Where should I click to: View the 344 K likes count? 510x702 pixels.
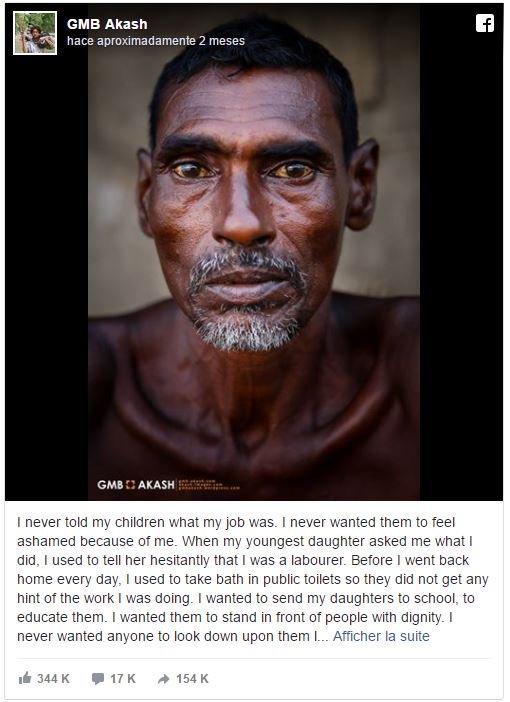coord(53,679)
